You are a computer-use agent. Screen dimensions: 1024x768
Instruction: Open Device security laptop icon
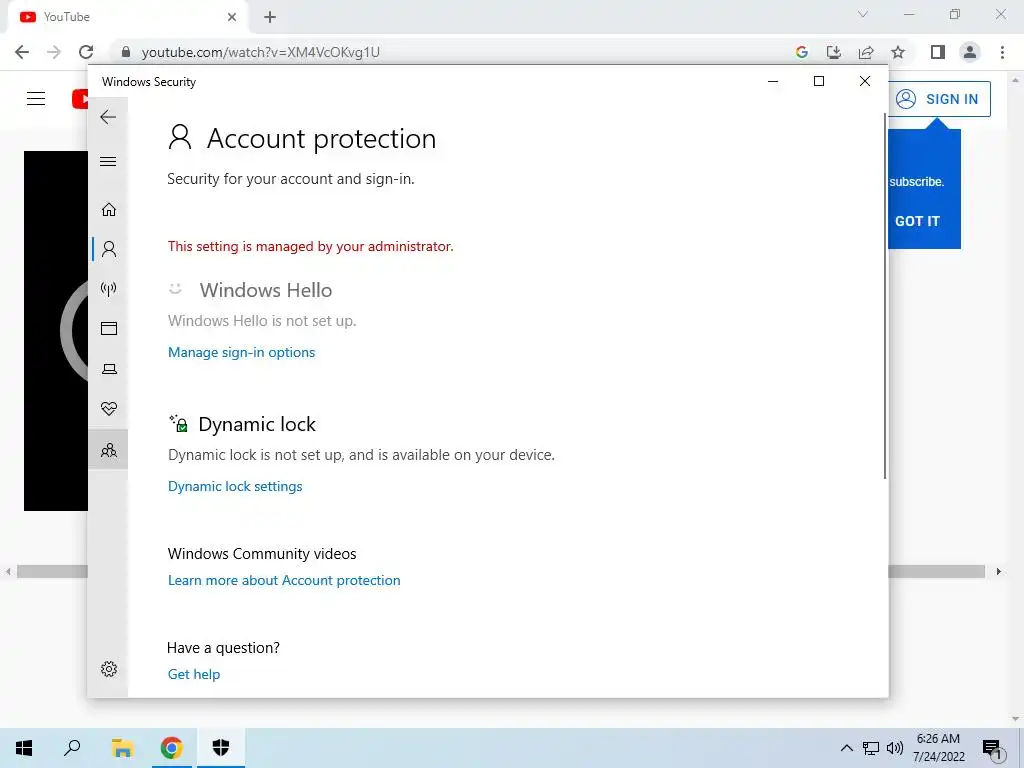[108, 369]
